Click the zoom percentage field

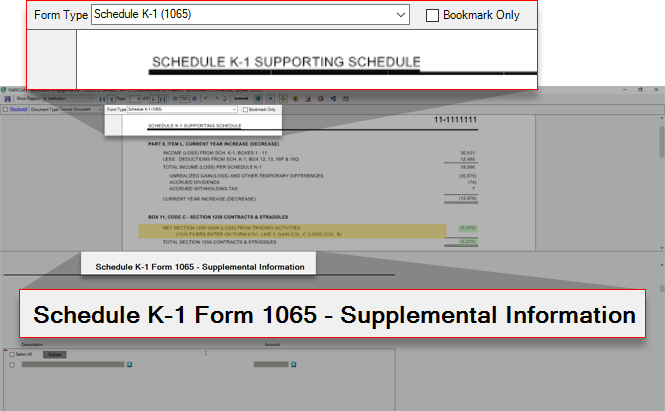click(185, 99)
